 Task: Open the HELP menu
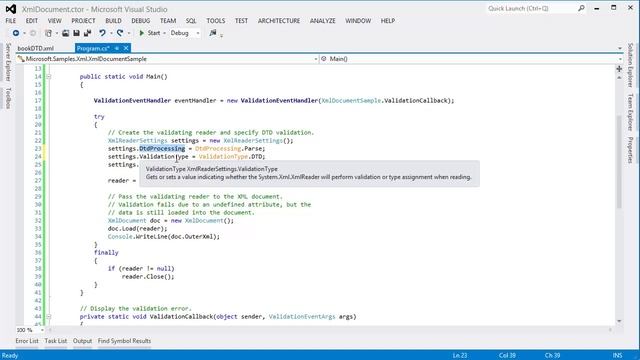pyautogui.click(x=388, y=21)
